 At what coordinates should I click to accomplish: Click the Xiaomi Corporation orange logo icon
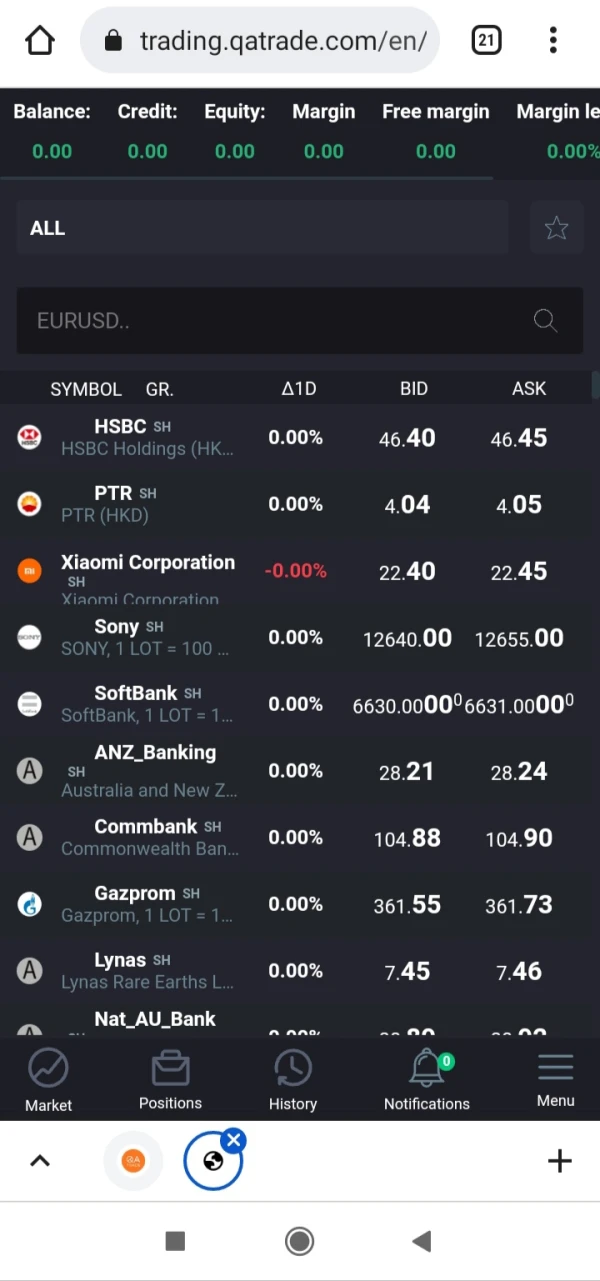[x=30, y=571]
